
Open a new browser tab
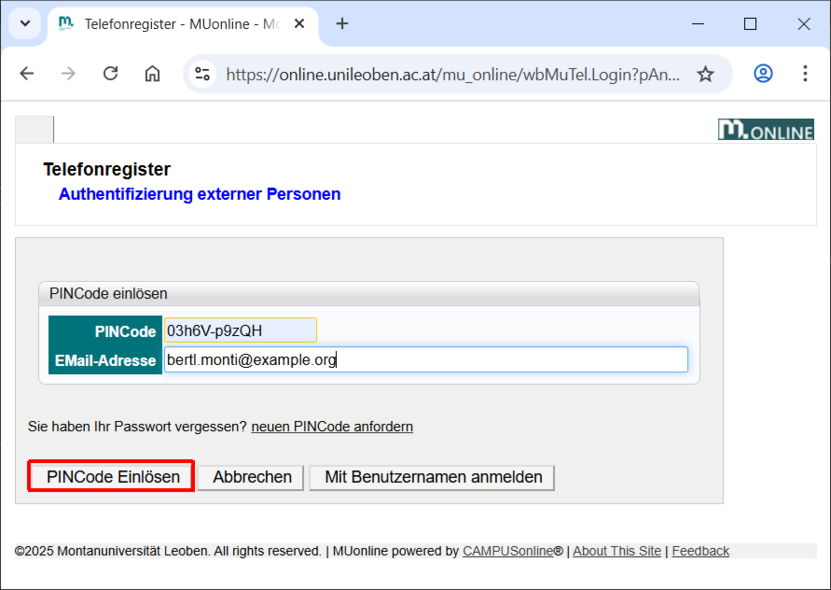(342, 21)
